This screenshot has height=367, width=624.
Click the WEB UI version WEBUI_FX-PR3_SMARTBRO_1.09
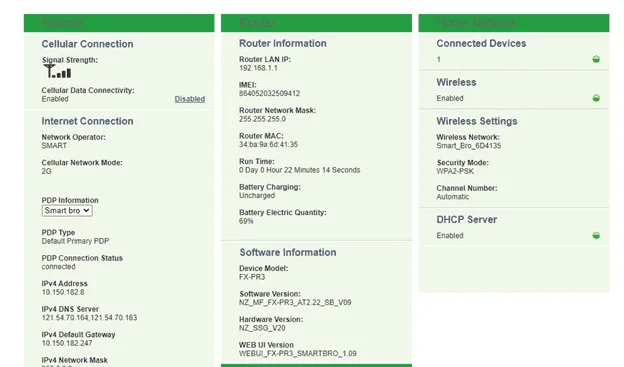pos(298,353)
